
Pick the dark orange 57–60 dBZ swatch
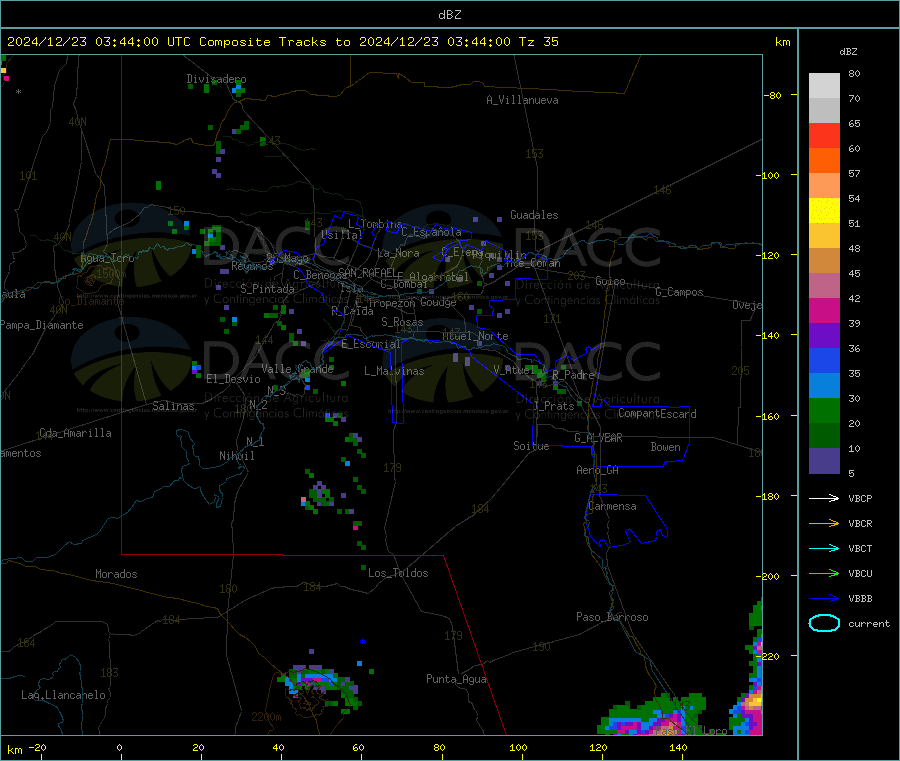[824, 161]
